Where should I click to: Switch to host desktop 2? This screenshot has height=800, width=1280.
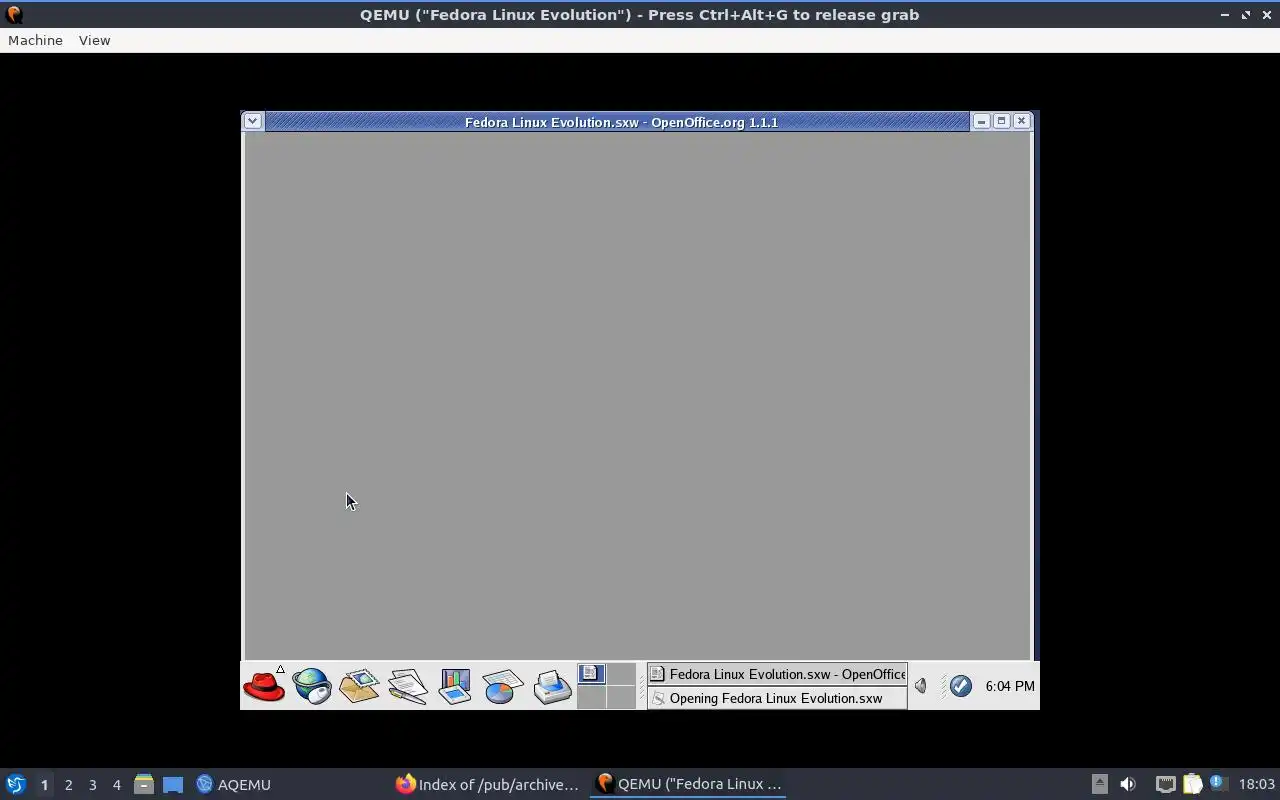(68, 785)
